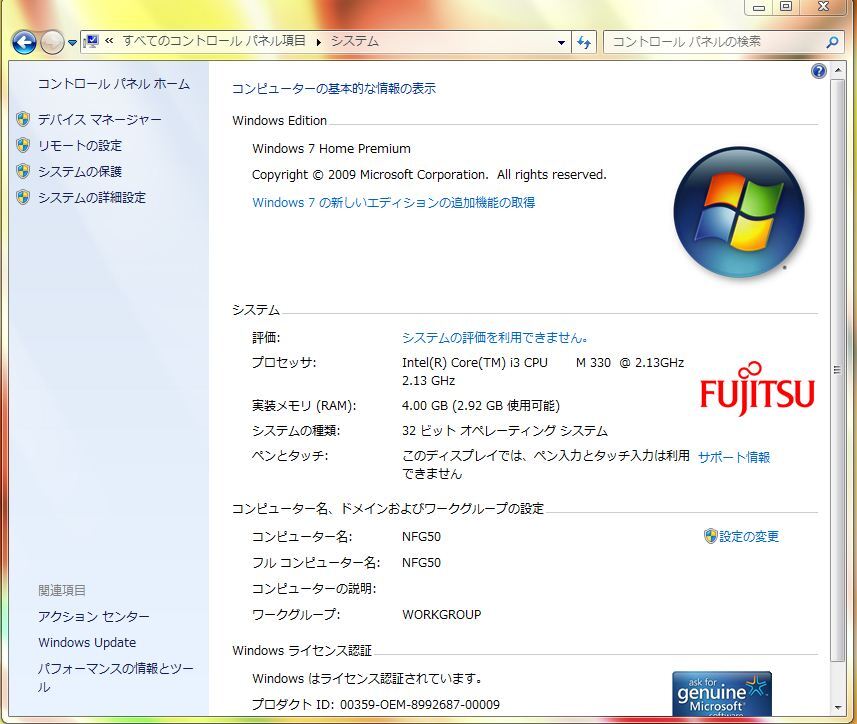
Task: Open コントロール パネル ホーム
Action: click(114, 84)
